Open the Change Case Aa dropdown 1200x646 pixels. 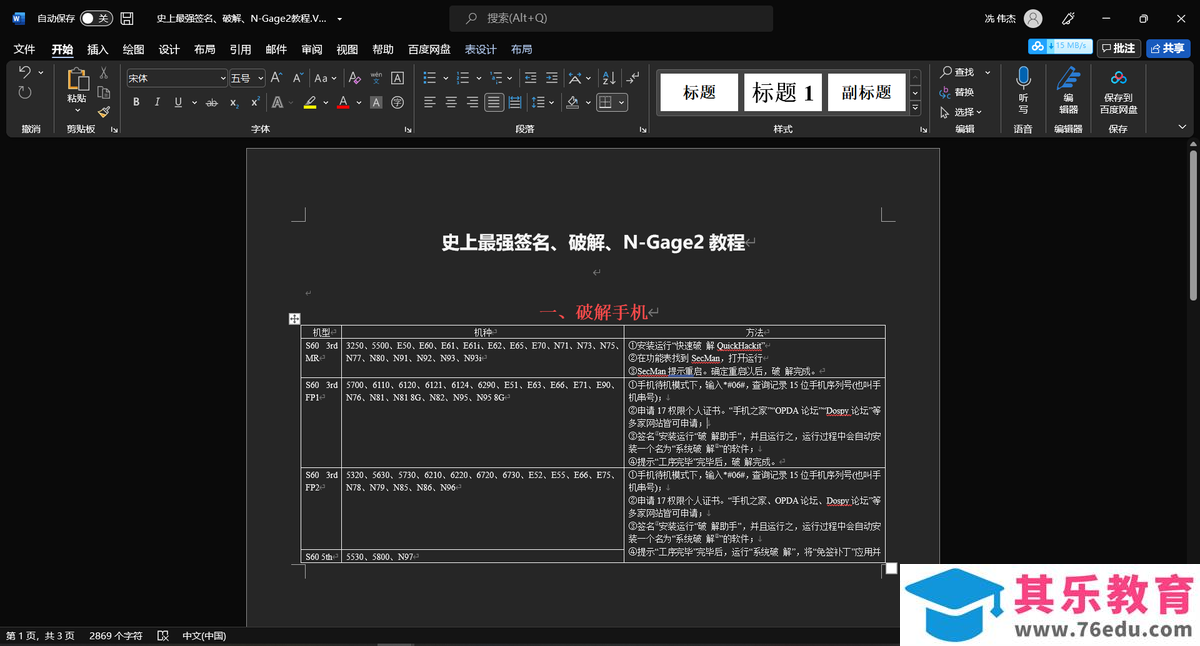pos(325,78)
